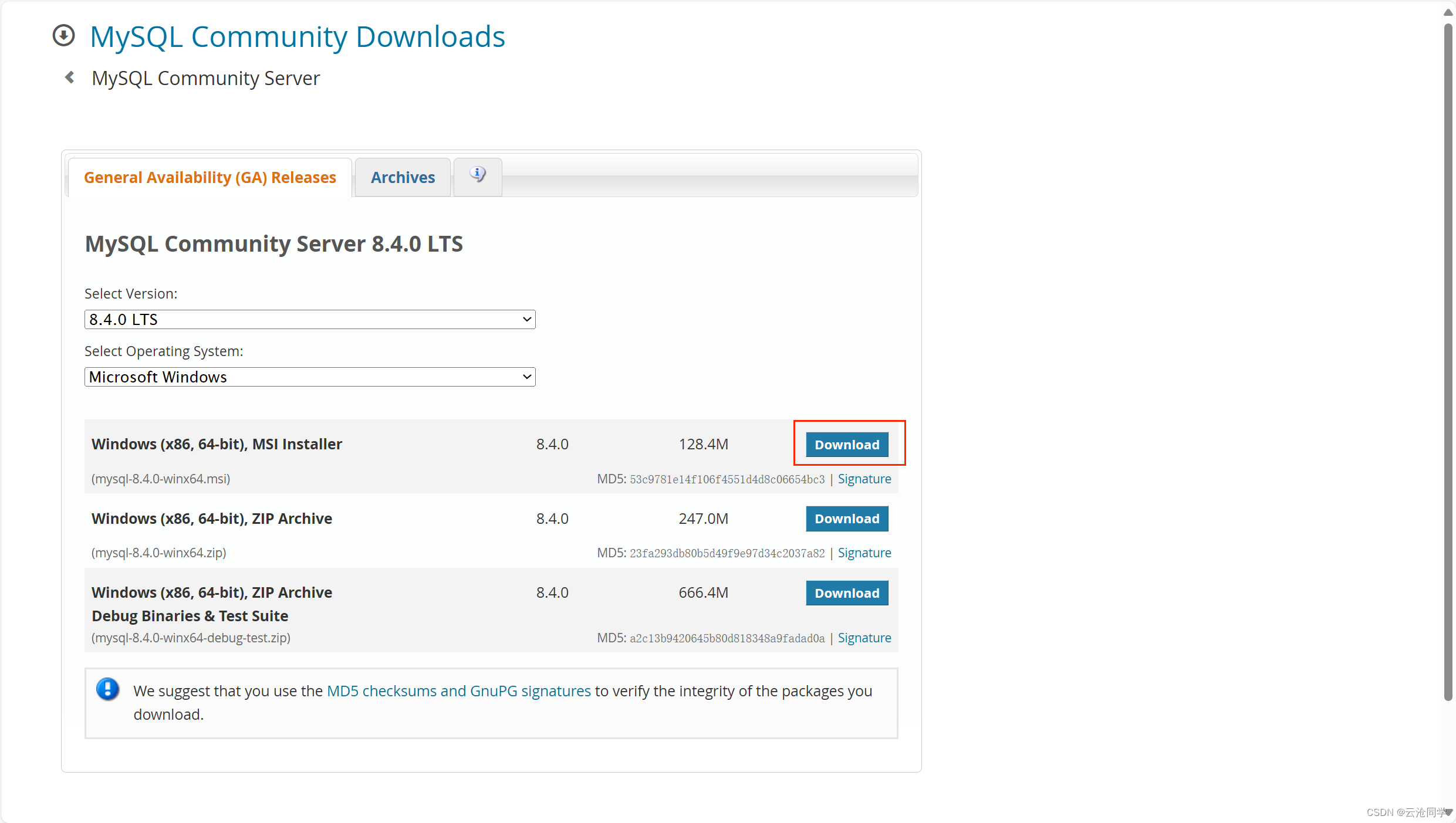The height and width of the screenshot is (823, 1456).
Task: Expand the version list using its chevron arrow
Action: pos(526,319)
